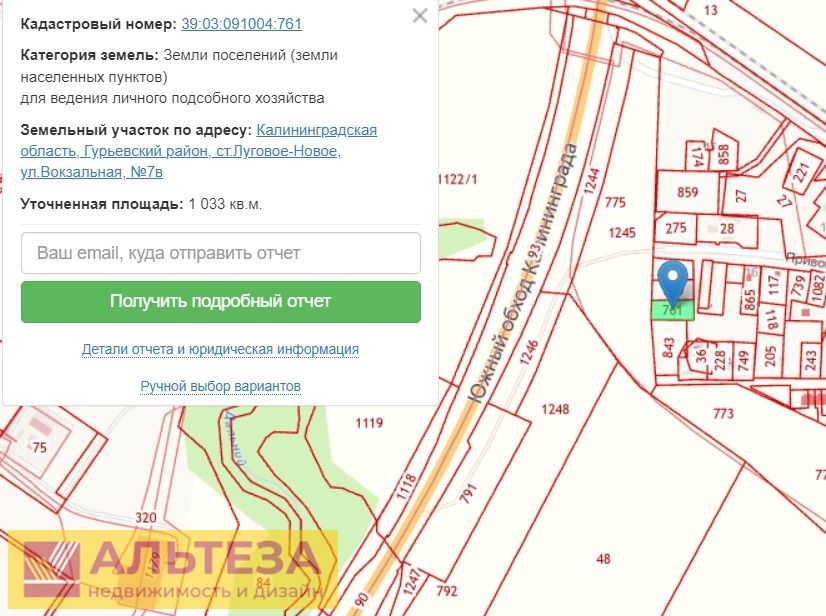Select parcel 1245 on the map
The height and width of the screenshot is (616, 826).
click(x=622, y=232)
